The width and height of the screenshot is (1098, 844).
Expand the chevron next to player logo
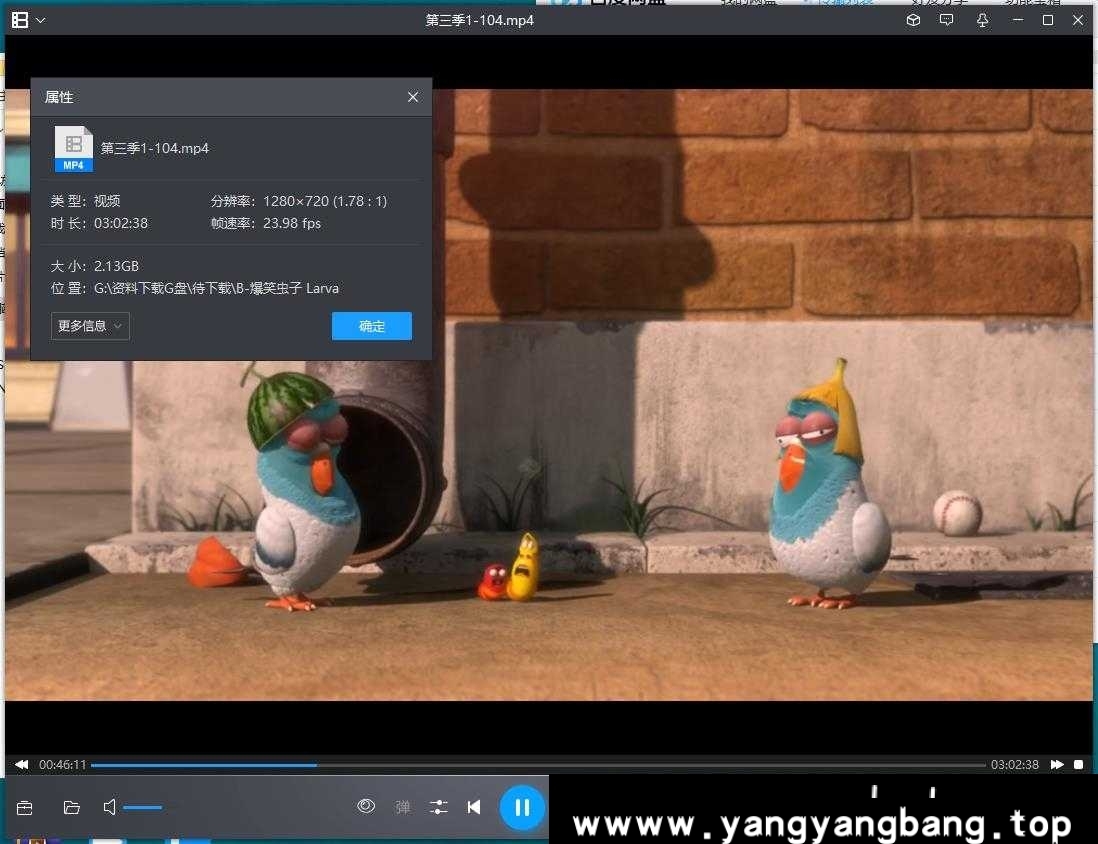[x=40, y=20]
